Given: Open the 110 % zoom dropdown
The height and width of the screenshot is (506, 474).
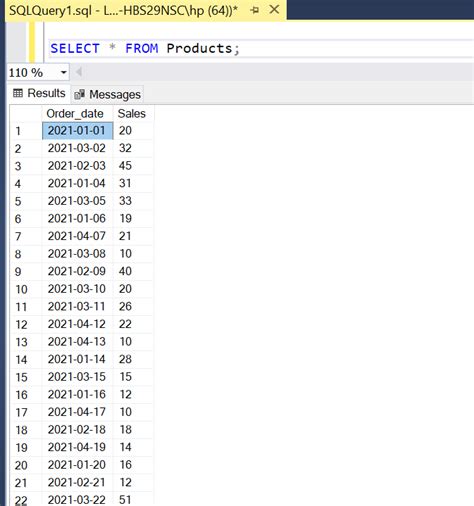Looking at the screenshot, I should tap(63, 72).
